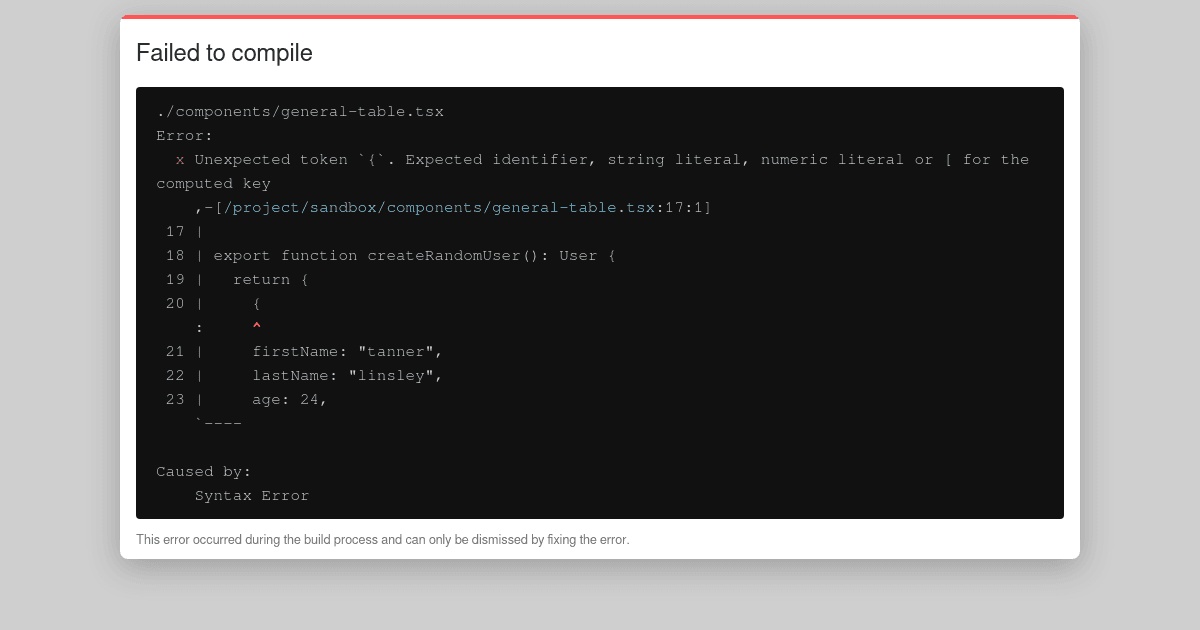This screenshot has height=630, width=1200.
Task: Select the 'Error:' label in the output
Action: [x=183, y=135]
